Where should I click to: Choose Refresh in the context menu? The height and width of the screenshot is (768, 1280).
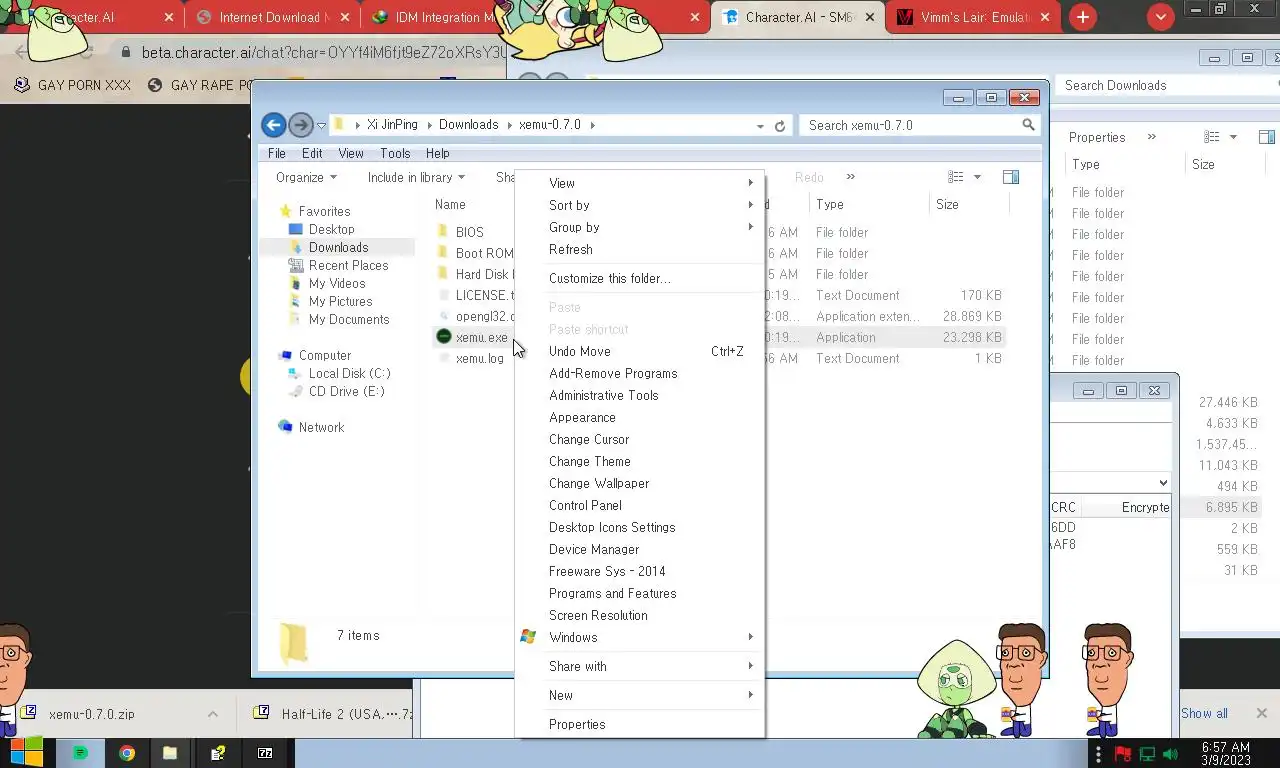pyautogui.click(x=640, y=249)
